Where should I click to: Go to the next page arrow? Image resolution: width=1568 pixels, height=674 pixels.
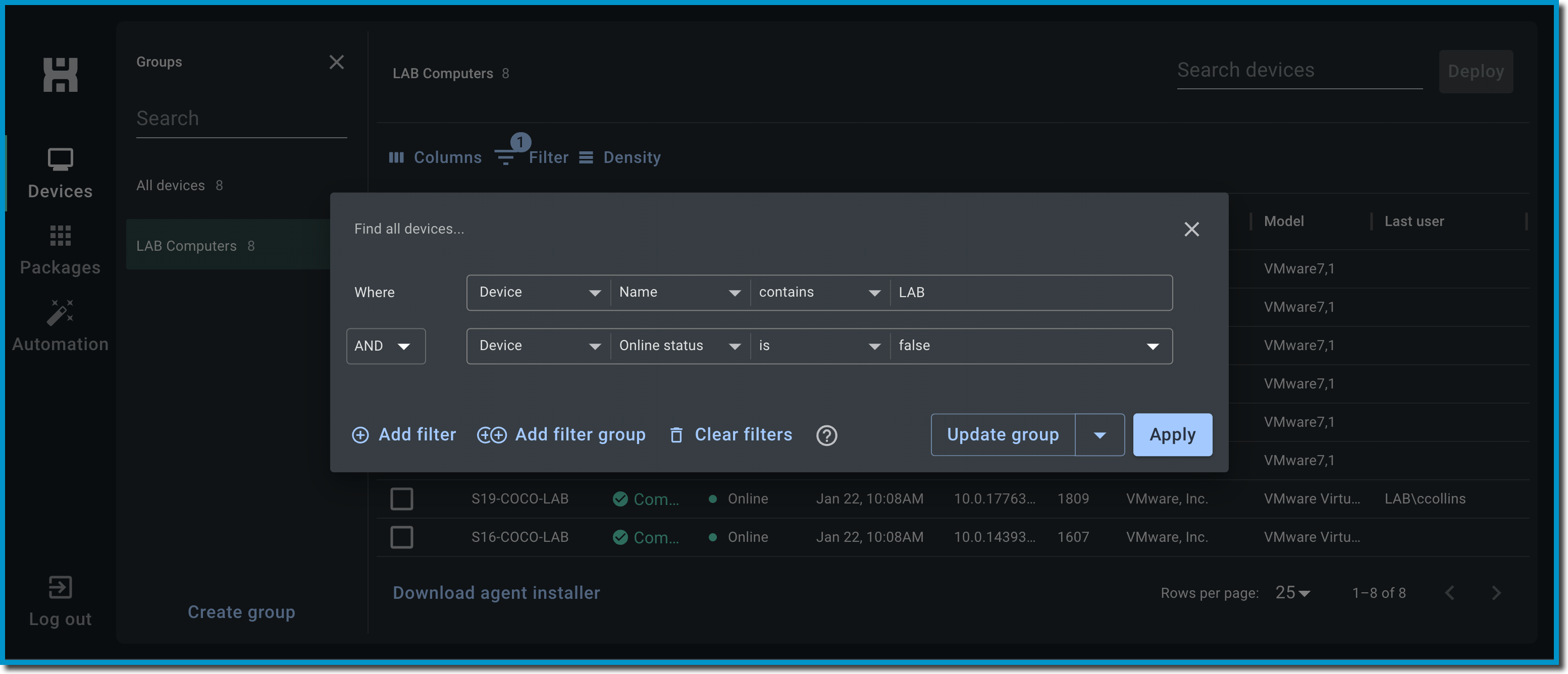(x=1496, y=593)
